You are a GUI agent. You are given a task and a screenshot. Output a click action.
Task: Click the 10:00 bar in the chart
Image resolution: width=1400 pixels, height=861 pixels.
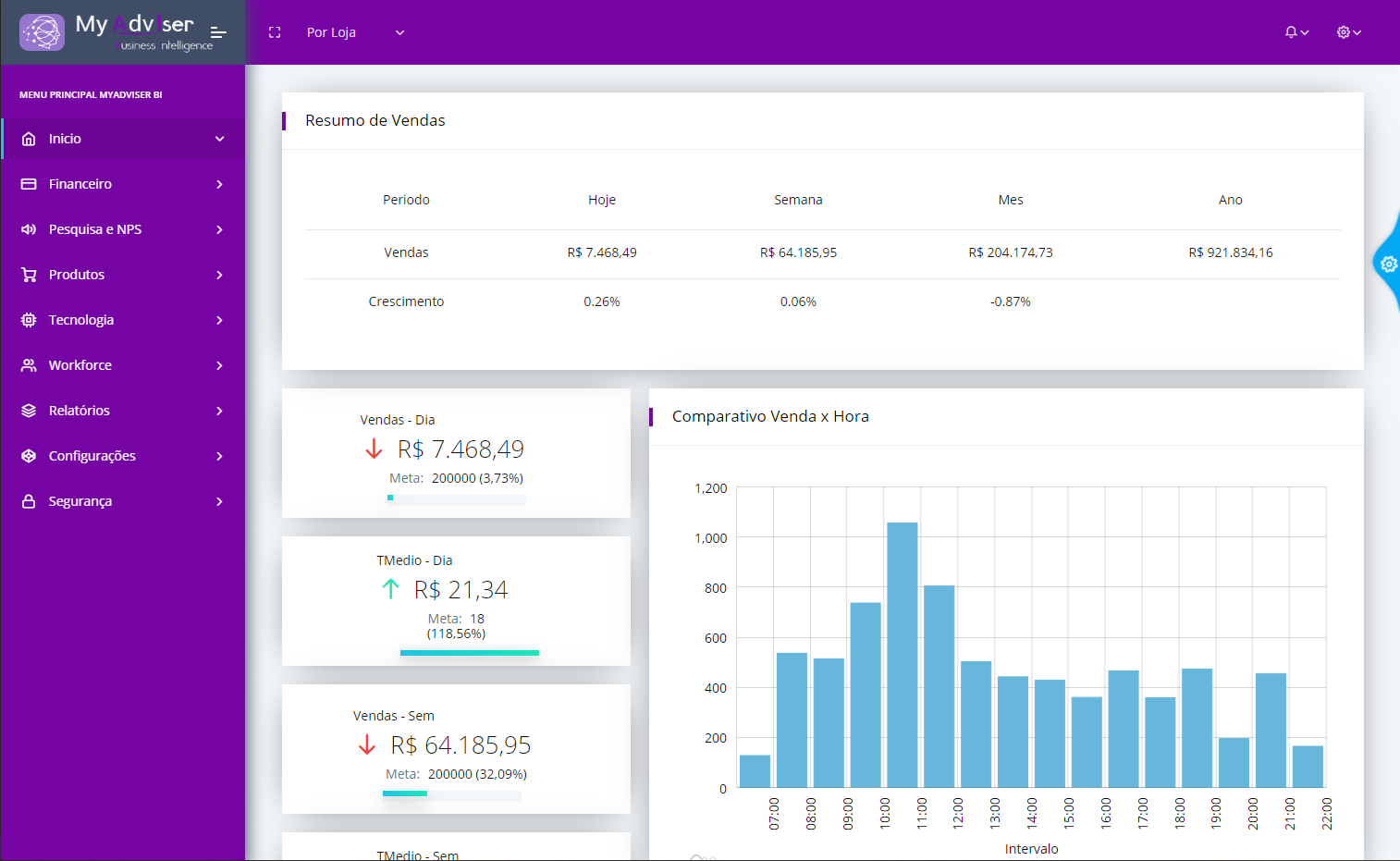(x=903, y=655)
